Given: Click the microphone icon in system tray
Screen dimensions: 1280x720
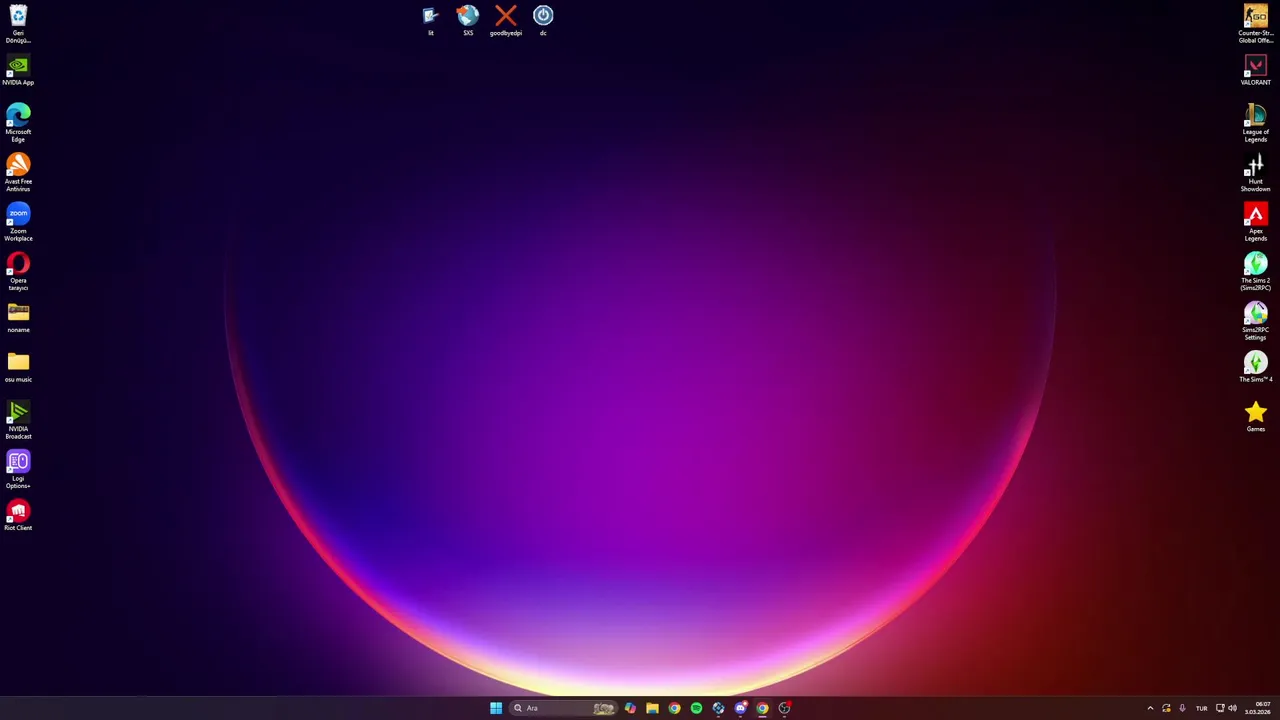Looking at the screenshot, I should 1182,708.
